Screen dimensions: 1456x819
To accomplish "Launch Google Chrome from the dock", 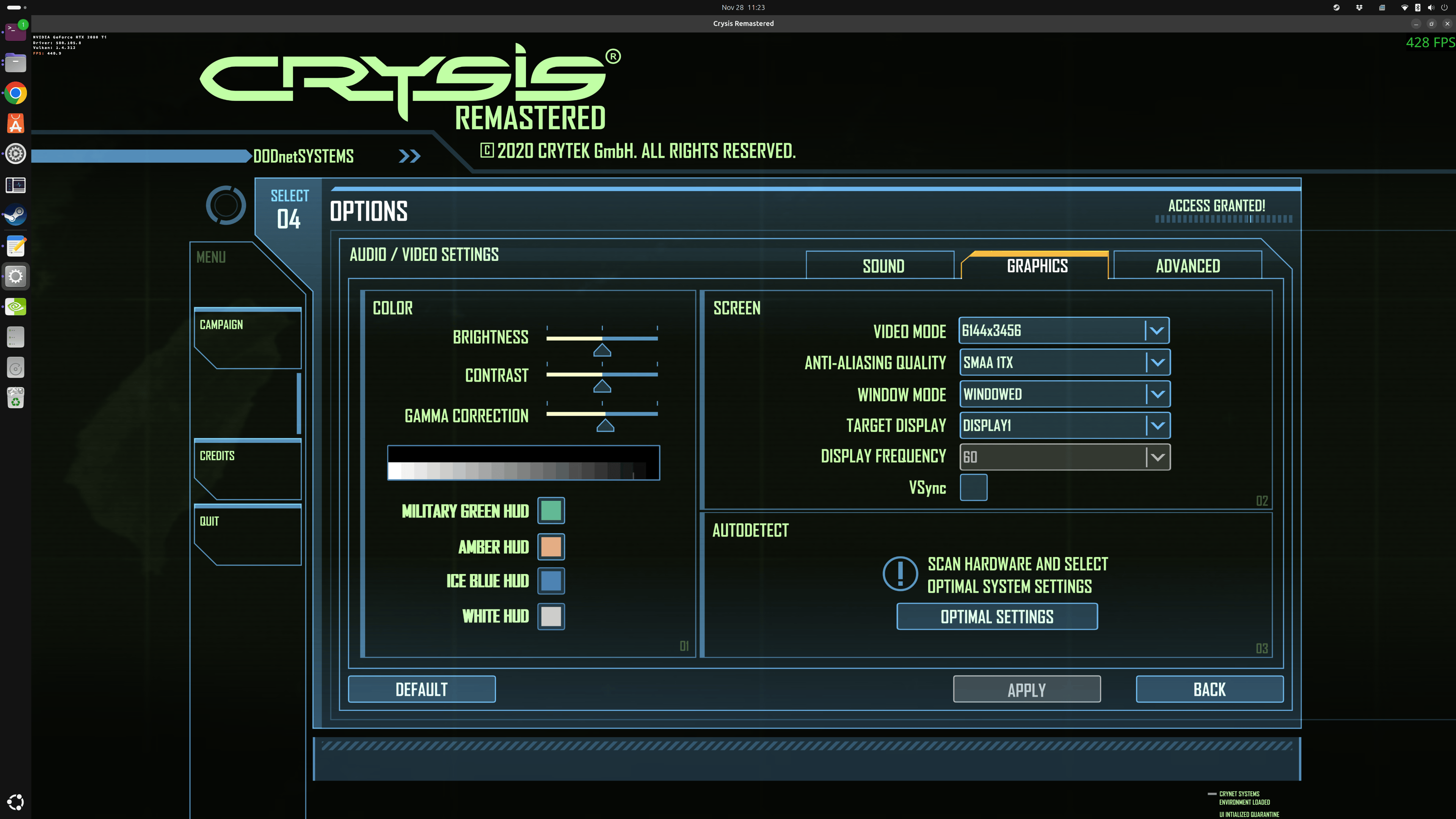I will click(15, 93).
